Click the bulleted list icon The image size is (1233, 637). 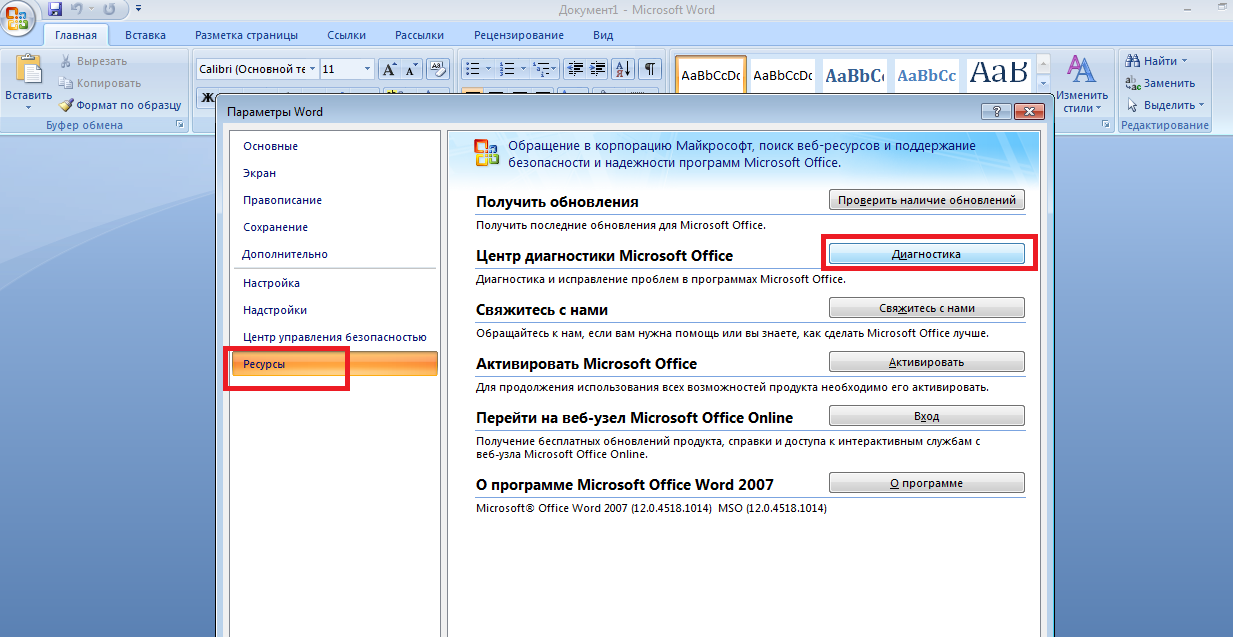(x=473, y=69)
